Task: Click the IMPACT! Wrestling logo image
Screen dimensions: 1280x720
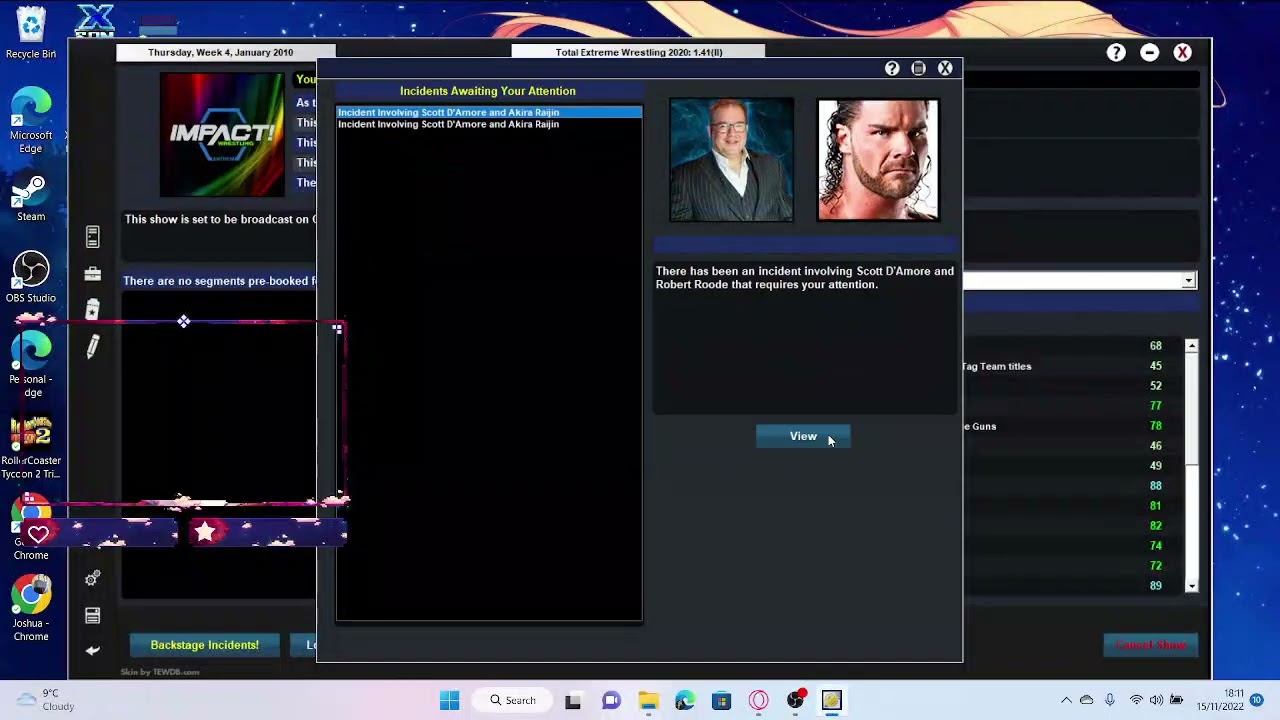Action: pos(222,135)
